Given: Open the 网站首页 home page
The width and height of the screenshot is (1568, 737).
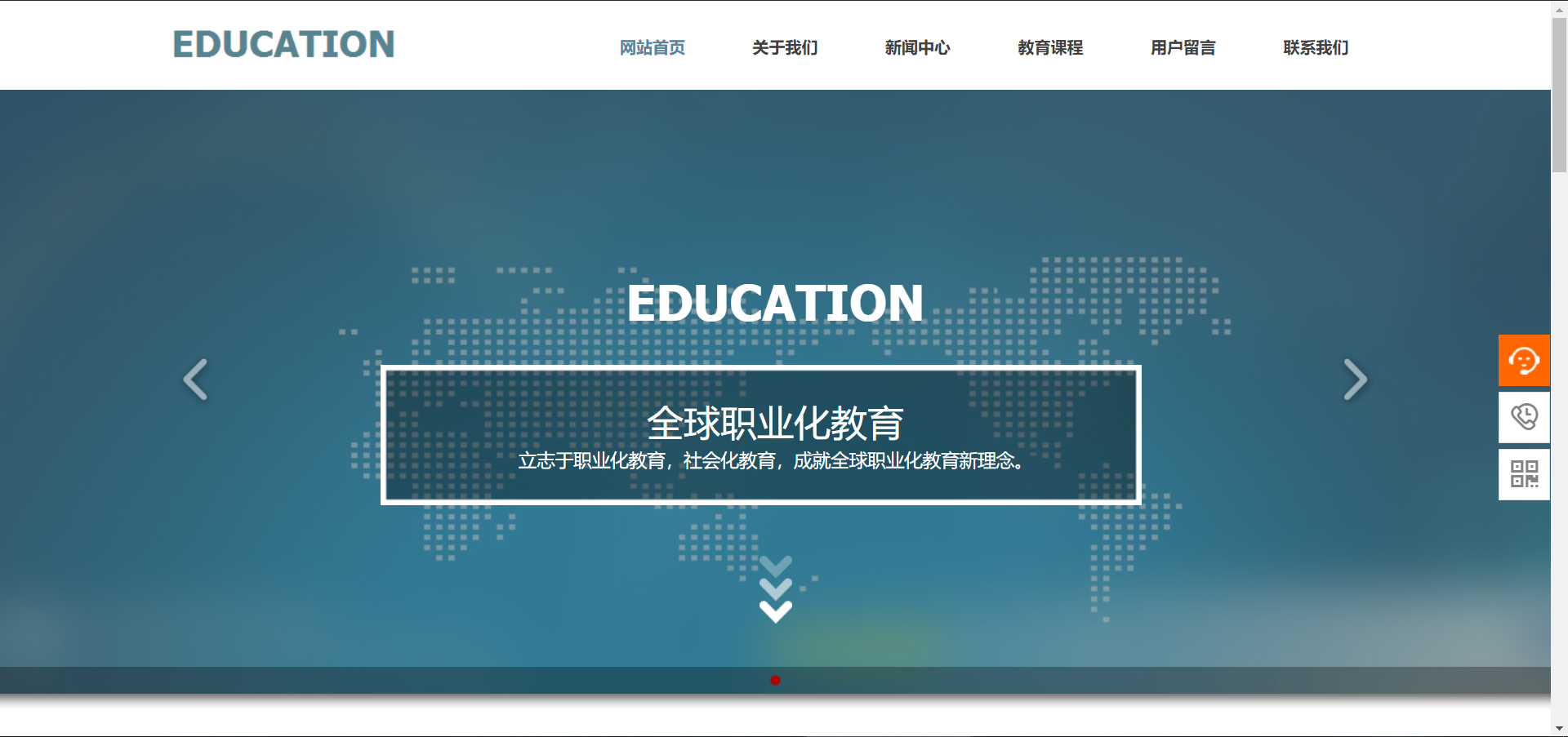Looking at the screenshot, I should pyautogui.click(x=652, y=48).
